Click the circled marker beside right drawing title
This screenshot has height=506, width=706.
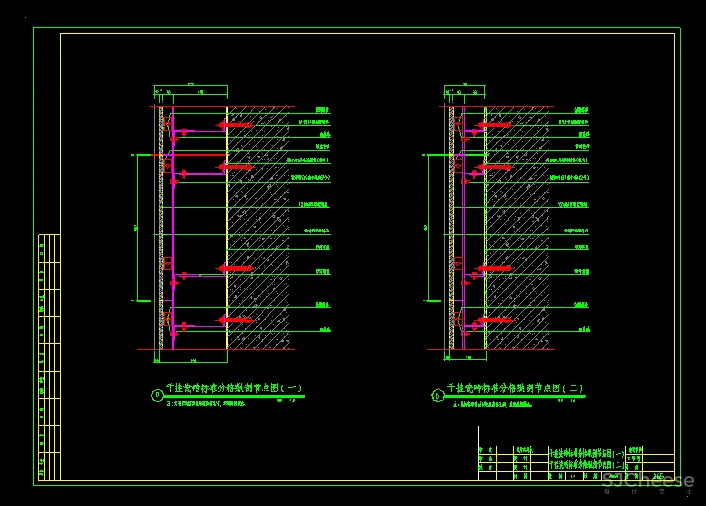click(437, 395)
